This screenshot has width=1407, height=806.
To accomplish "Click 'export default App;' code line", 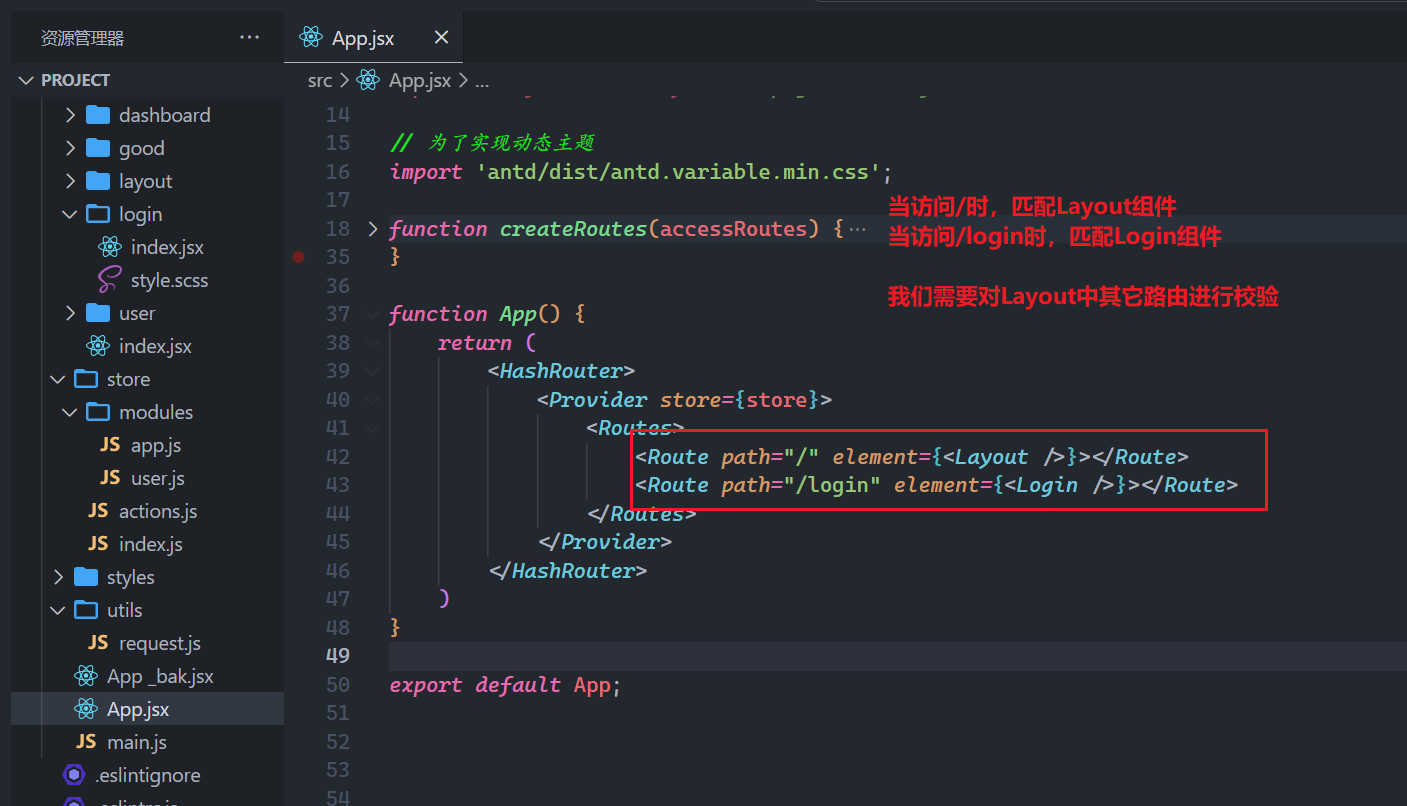I will pyautogui.click(x=506, y=685).
